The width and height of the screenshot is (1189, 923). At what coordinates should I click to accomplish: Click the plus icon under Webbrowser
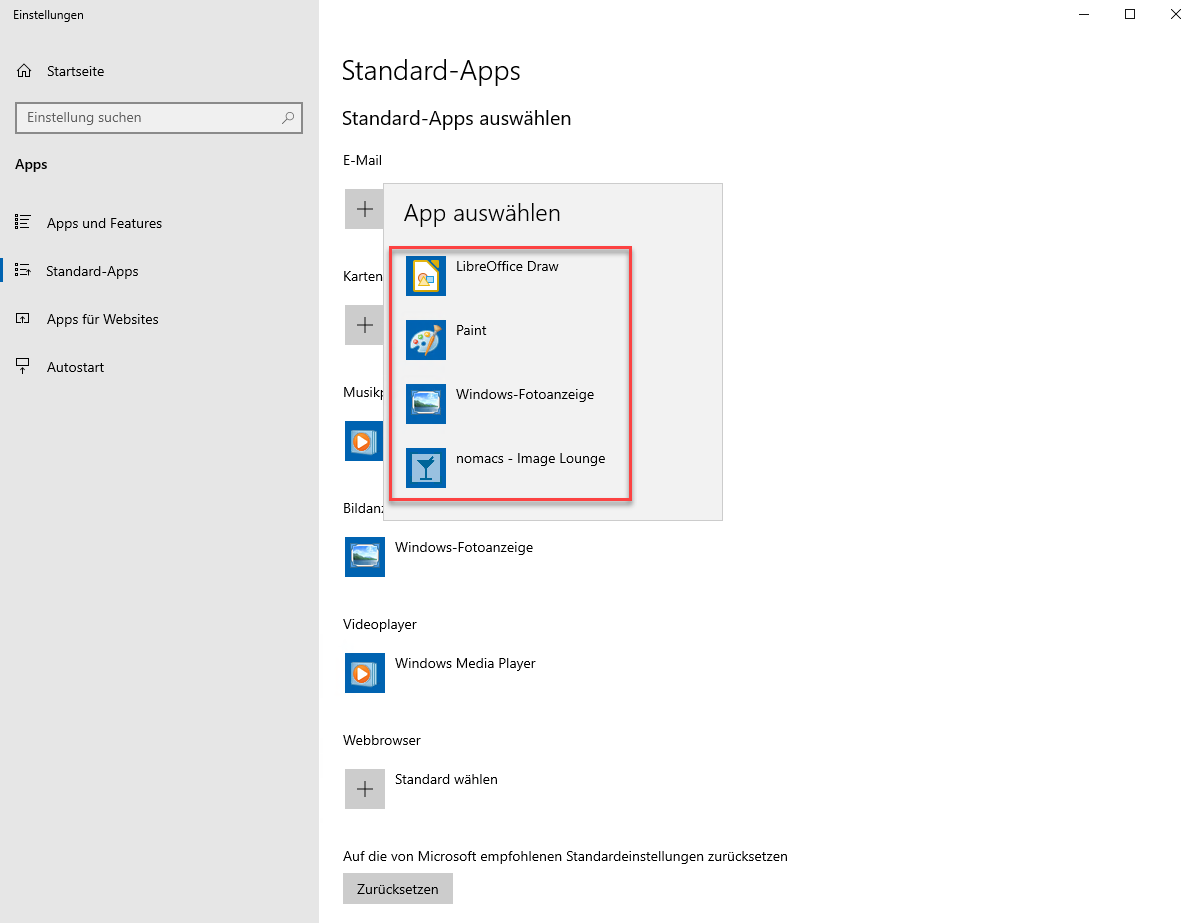tap(365, 789)
